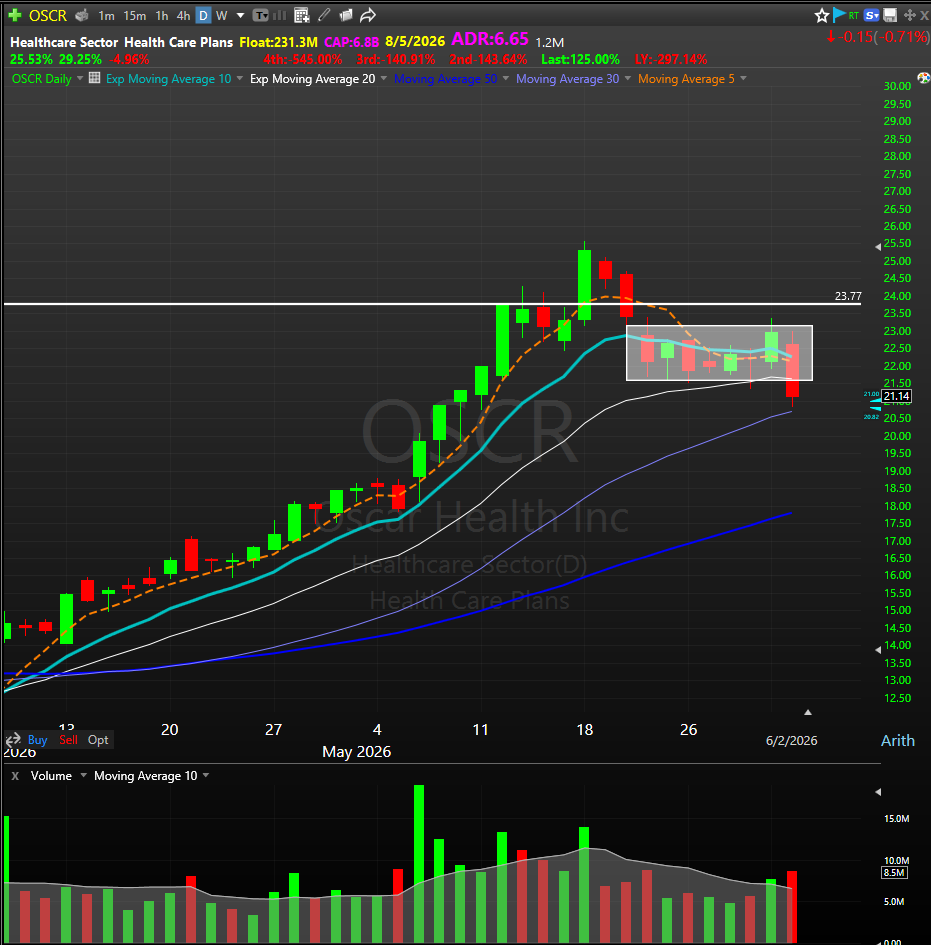Click the 8.5M volume value tag
931x945 pixels.
[894, 872]
